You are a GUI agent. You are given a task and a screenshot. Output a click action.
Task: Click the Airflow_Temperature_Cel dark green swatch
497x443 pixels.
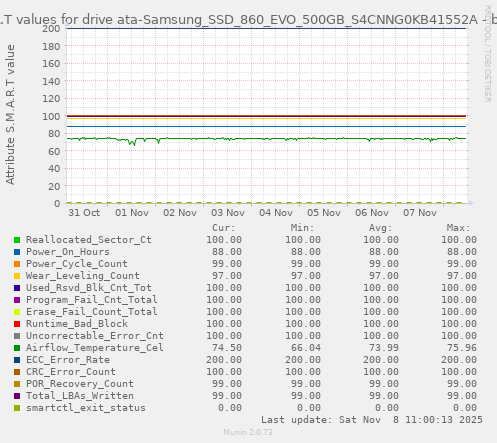pos(17,348)
